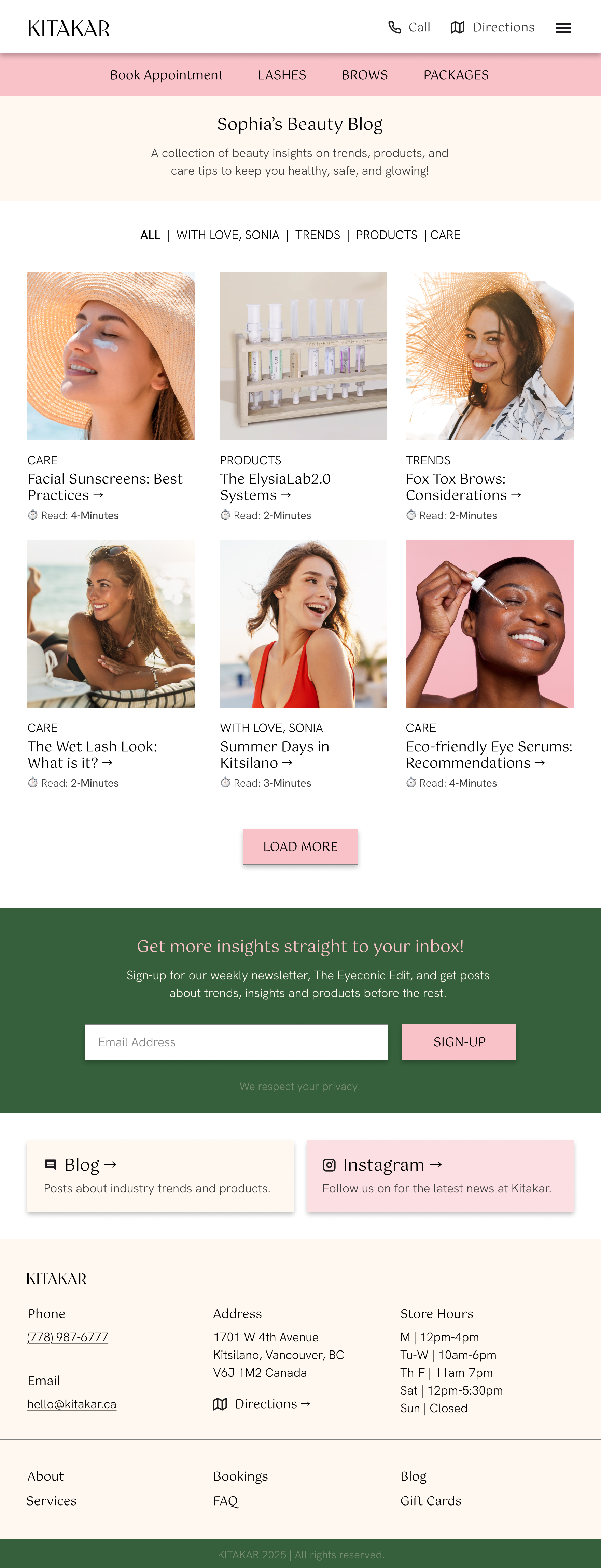Show PRODUCTS category posts

click(387, 235)
